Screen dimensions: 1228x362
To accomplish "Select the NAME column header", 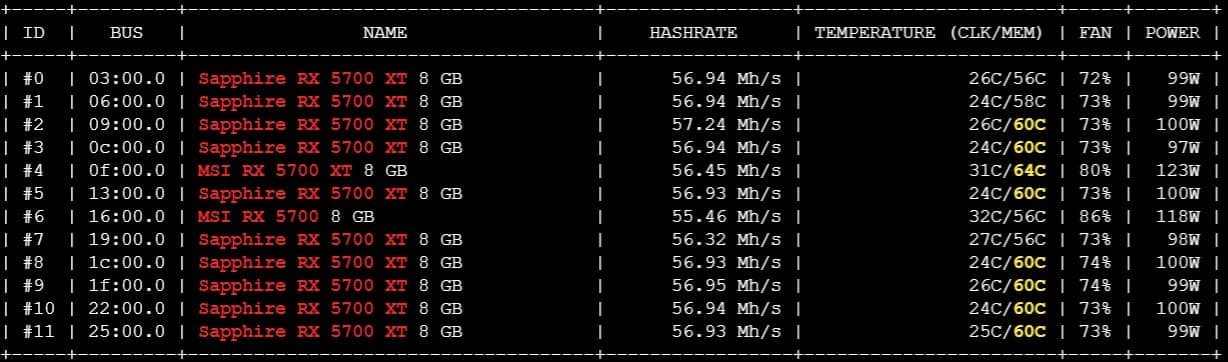I will 385,32.
